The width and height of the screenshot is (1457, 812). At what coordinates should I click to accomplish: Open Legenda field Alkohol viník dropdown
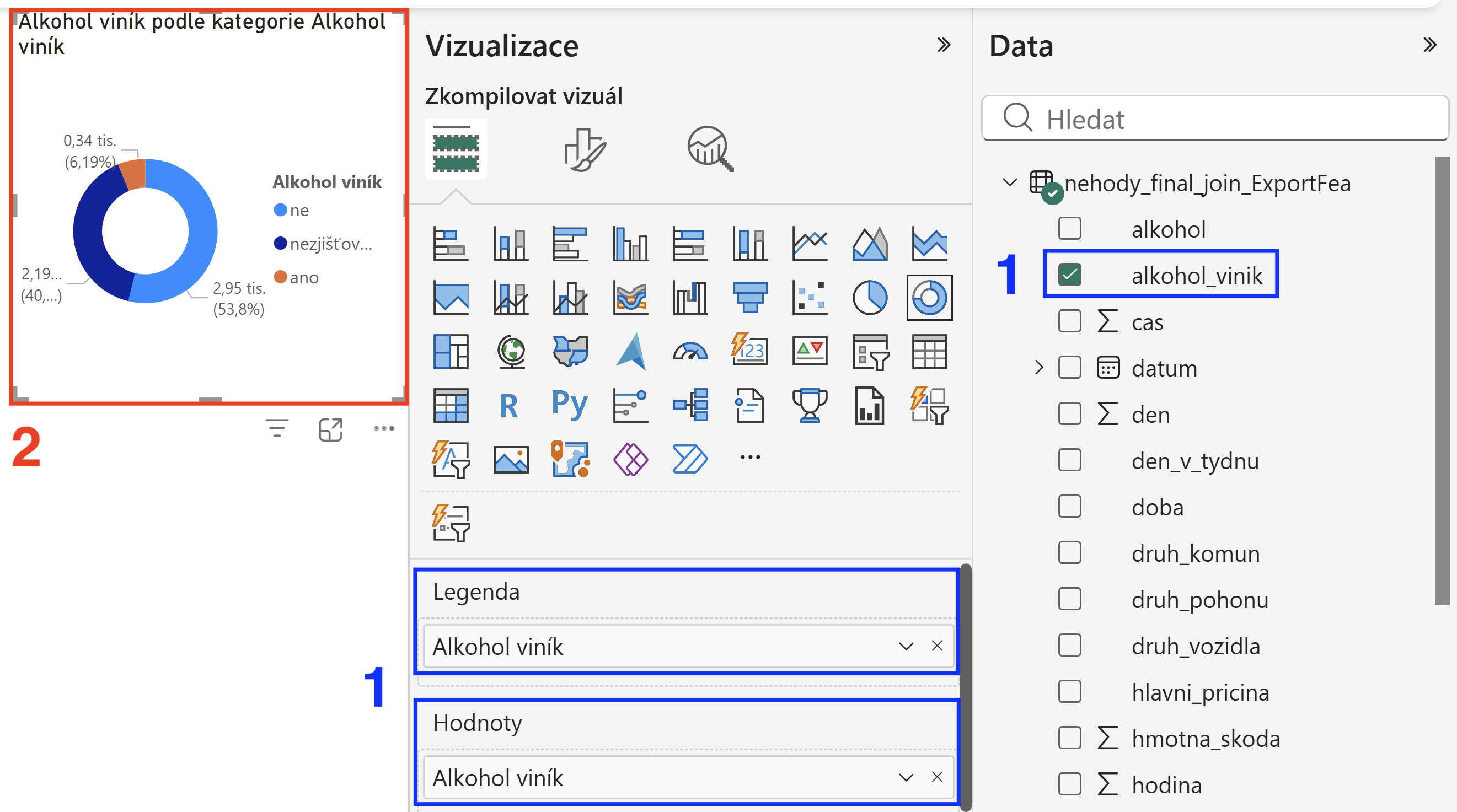(906, 646)
